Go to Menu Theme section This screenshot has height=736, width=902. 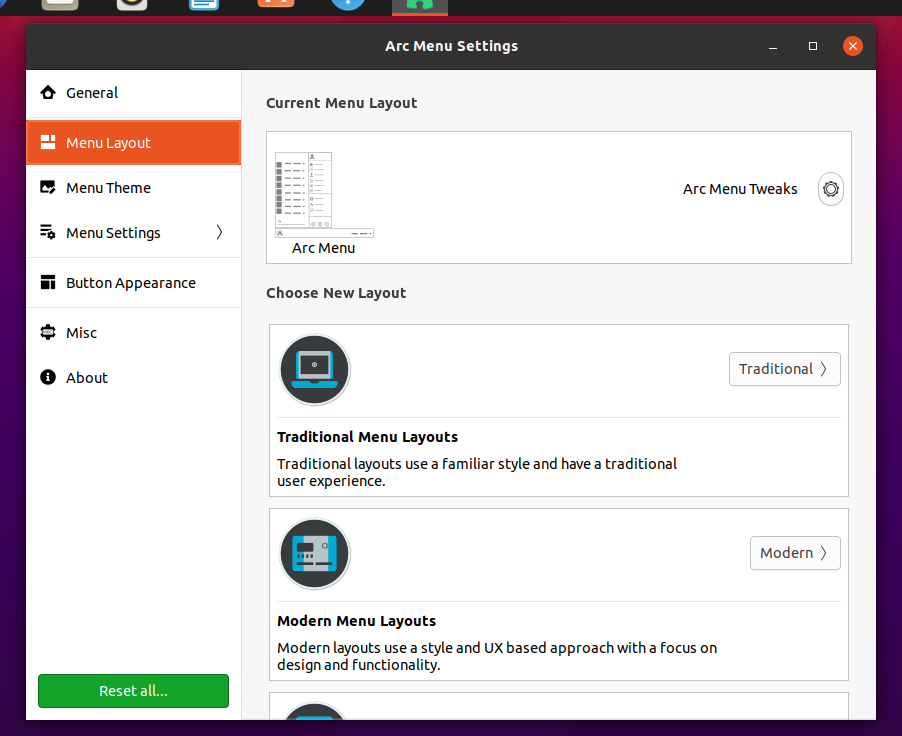[x=133, y=188]
